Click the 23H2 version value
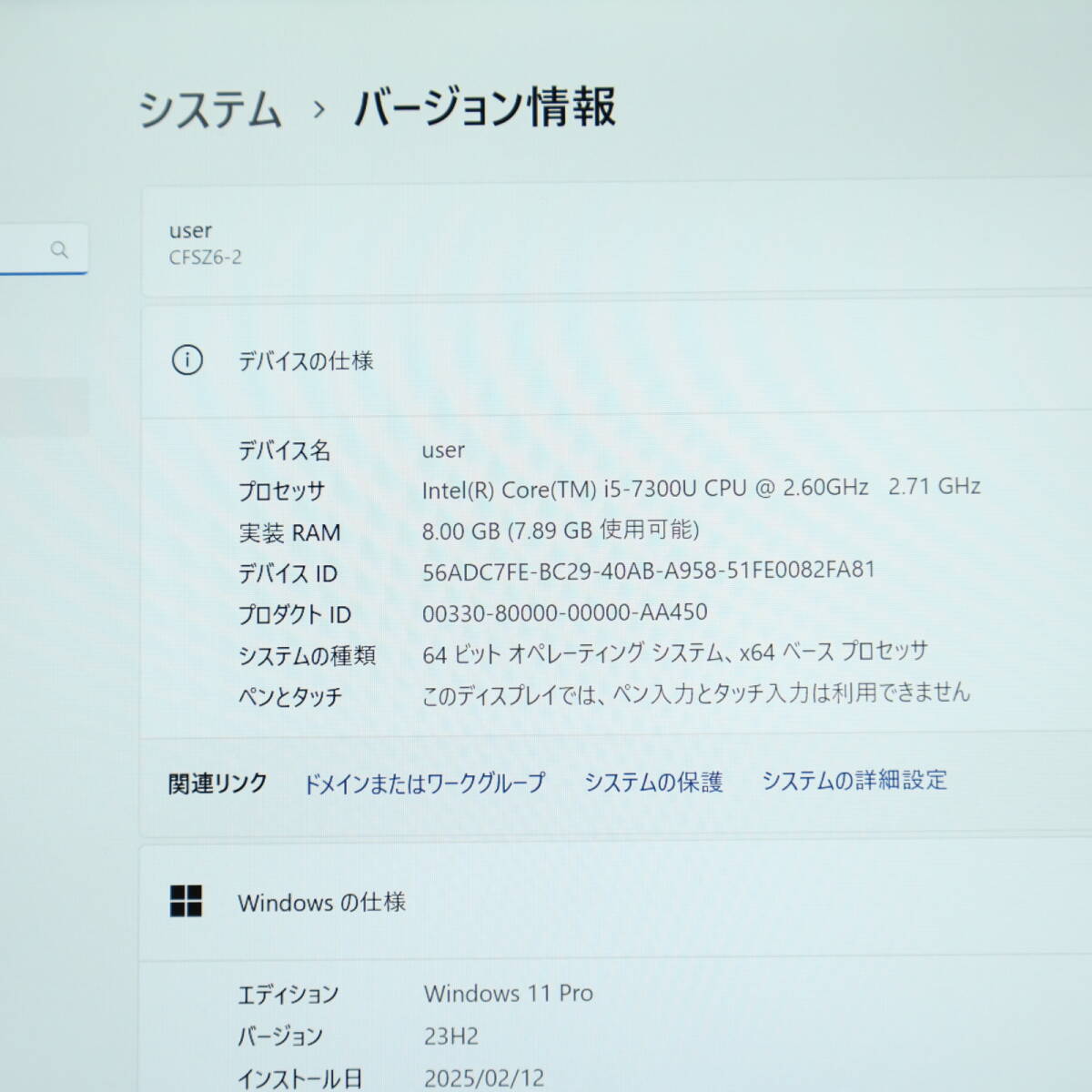1092x1092 pixels. [450, 1036]
